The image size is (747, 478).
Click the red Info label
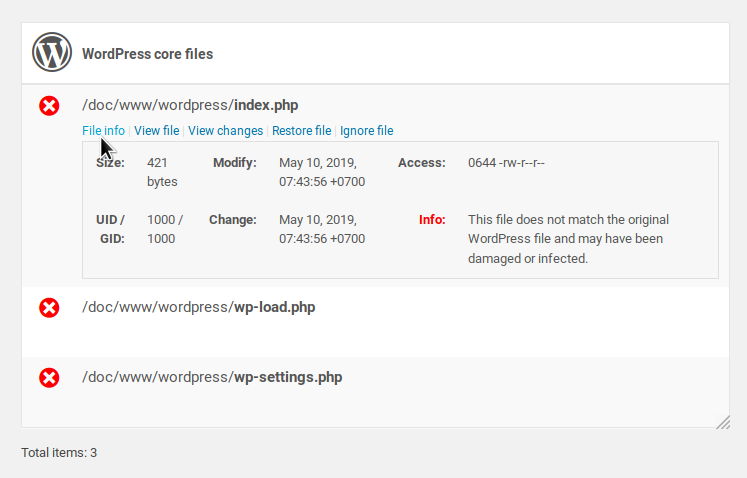432,220
